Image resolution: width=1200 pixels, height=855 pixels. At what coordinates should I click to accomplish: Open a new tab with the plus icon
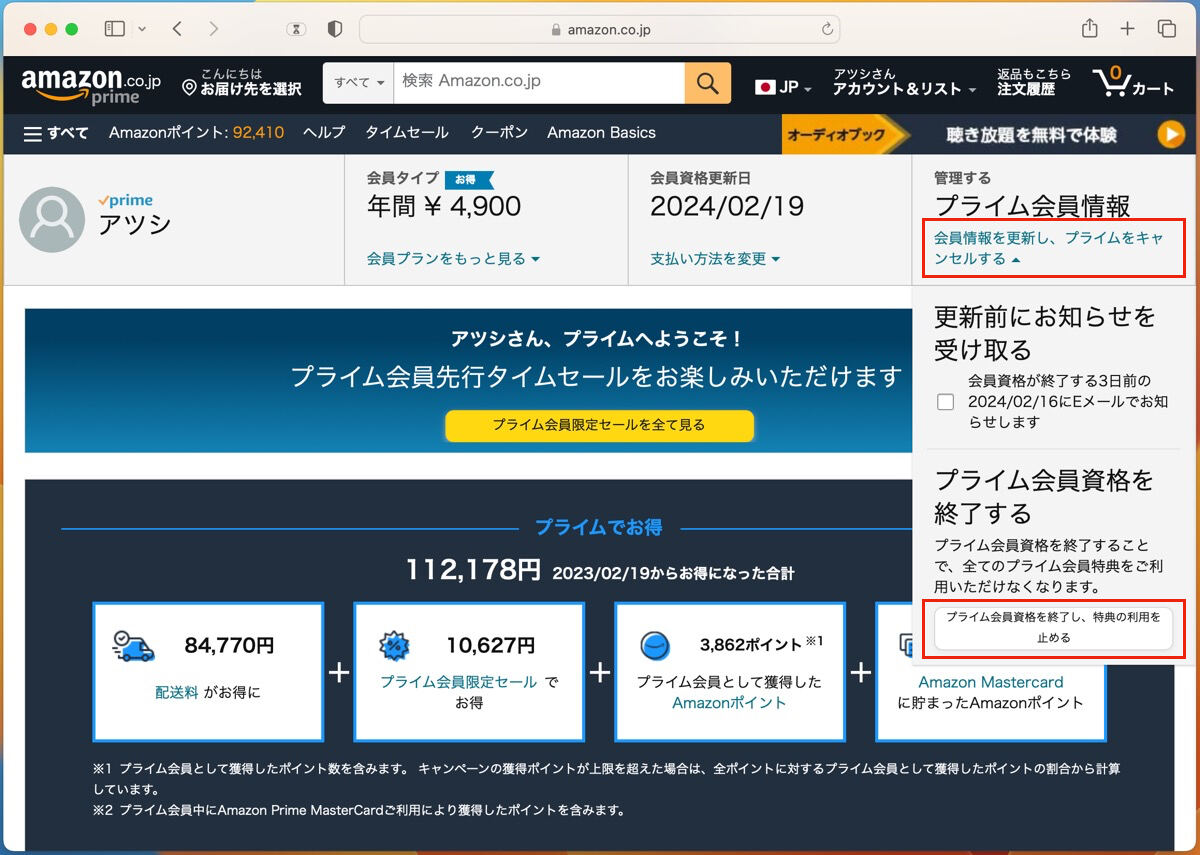point(1127,29)
